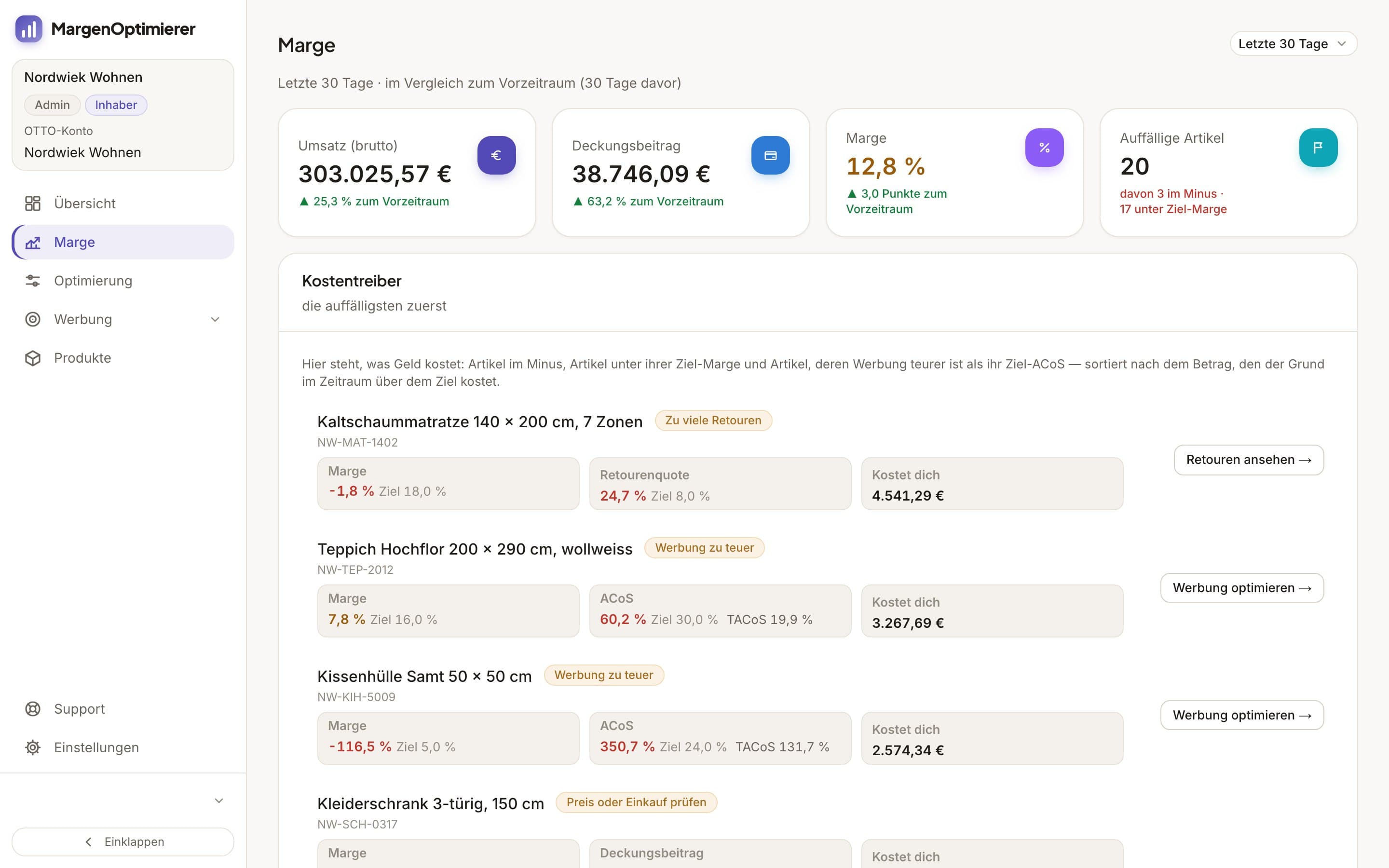
Task: Click Werbung zu teuer tag on Kissenhülle
Action: pyautogui.click(x=603, y=675)
